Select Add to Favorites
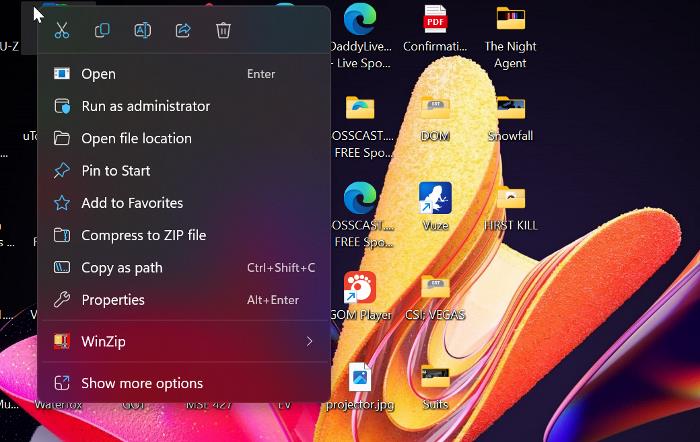Viewport: 700px width, 442px height. tap(132, 203)
